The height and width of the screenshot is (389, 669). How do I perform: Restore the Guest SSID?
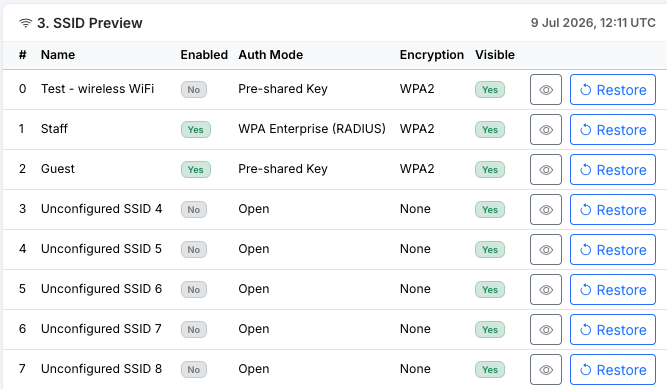point(613,170)
